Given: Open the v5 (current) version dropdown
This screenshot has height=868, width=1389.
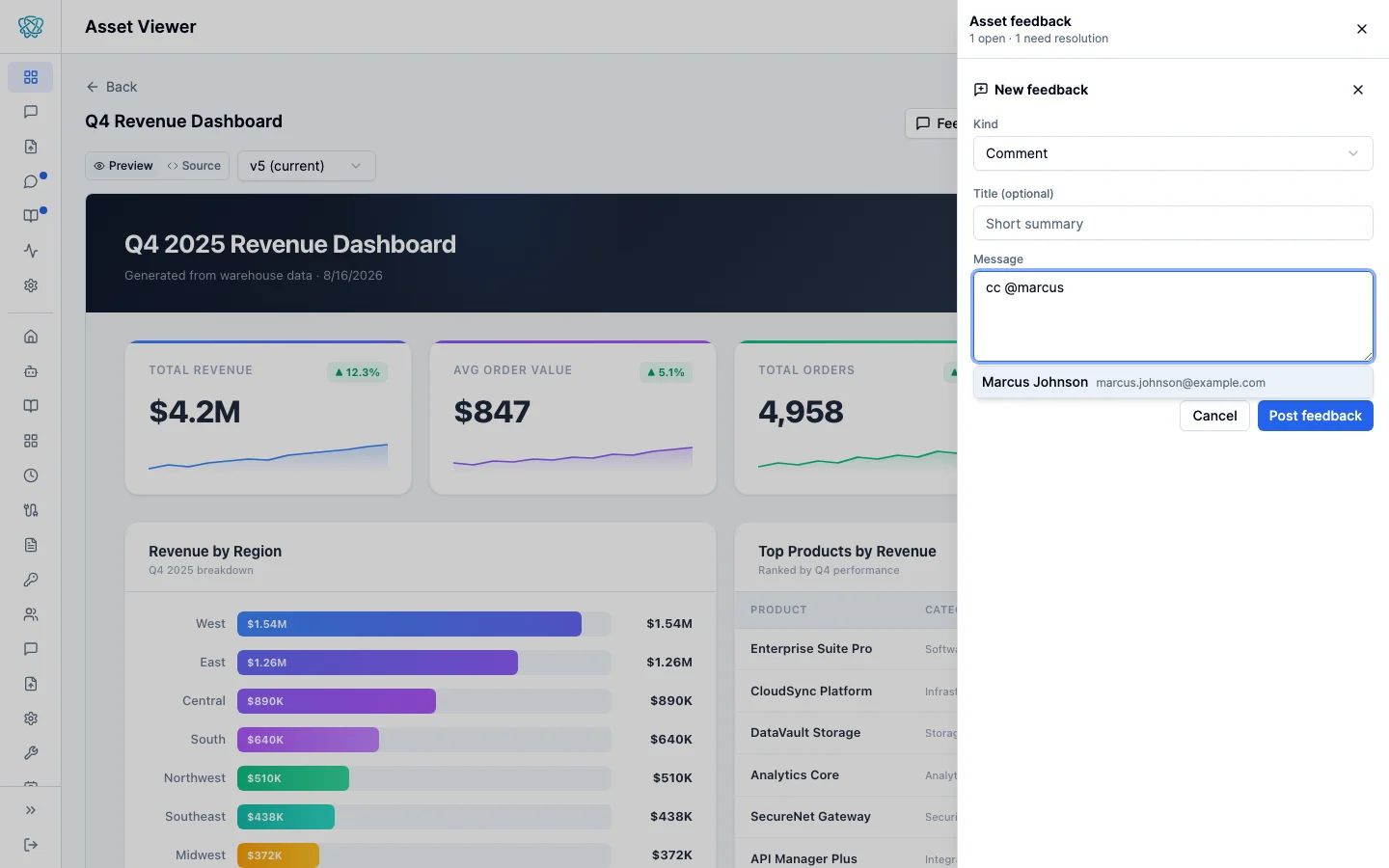Looking at the screenshot, I should point(307,166).
